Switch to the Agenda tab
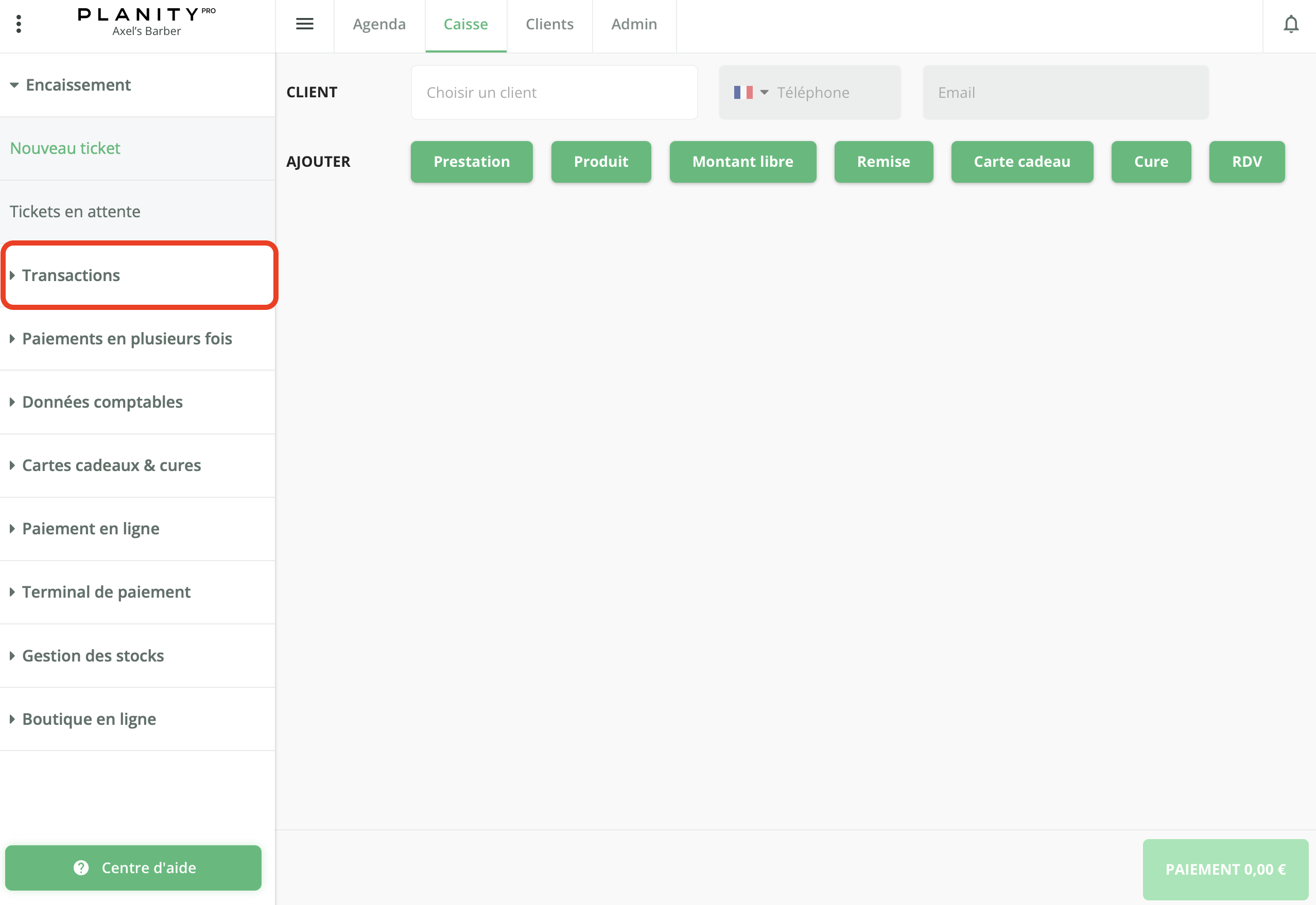 pos(379,24)
